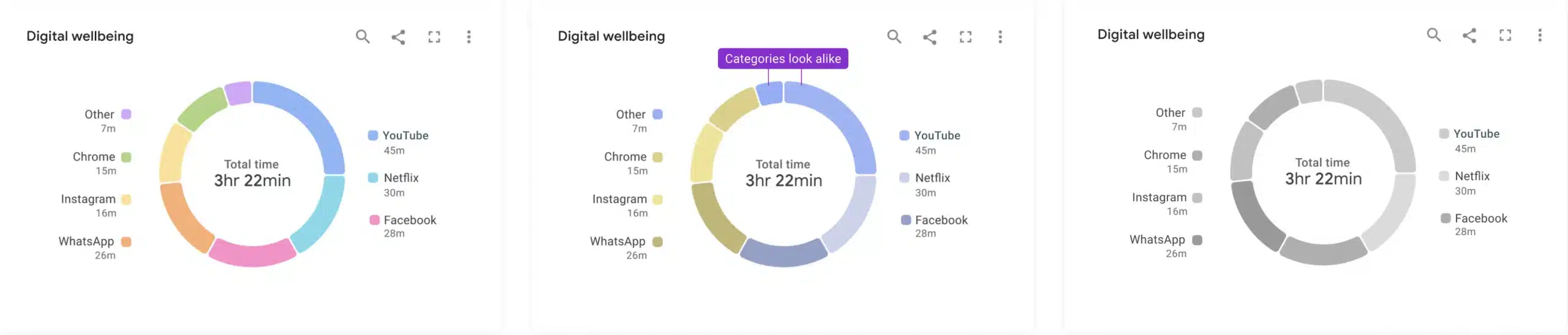
Task: Expand middle card to fullscreen
Action: pyautogui.click(x=966, y=37)
